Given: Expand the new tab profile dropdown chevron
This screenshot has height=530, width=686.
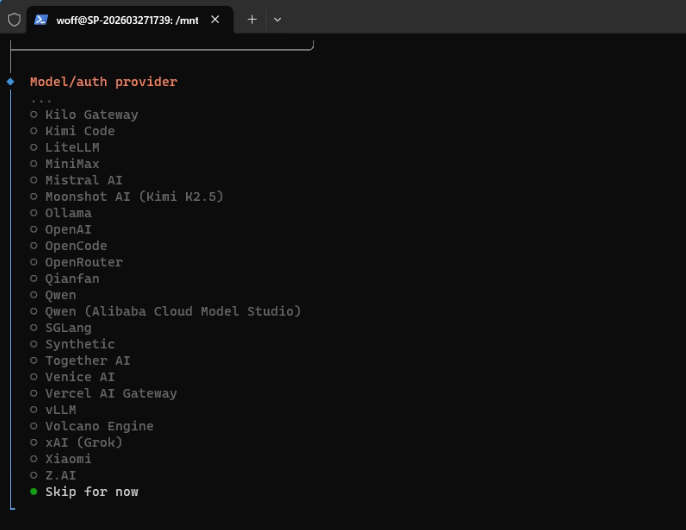Looking at the screenshot, I should (277, 19).
